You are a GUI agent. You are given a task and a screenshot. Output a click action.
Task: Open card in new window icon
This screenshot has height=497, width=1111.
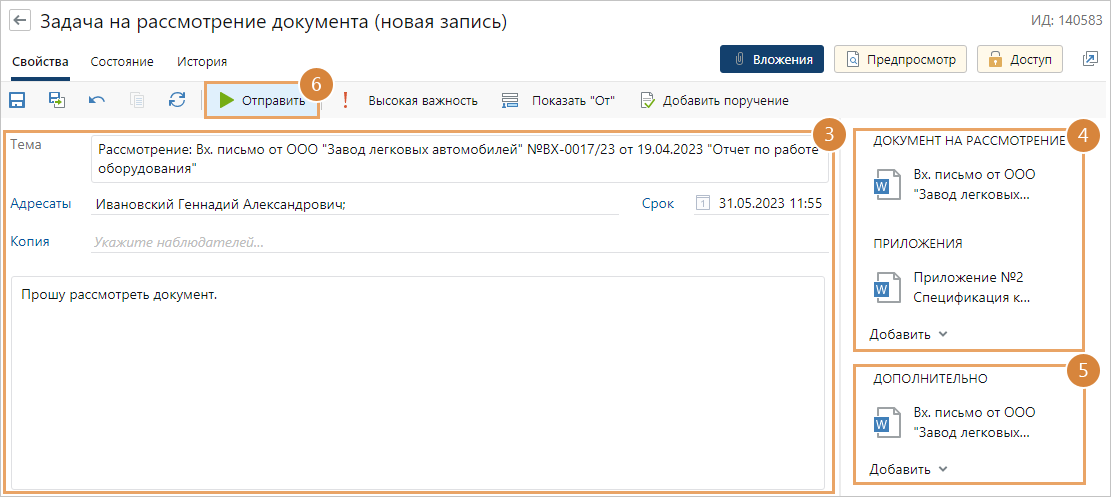pos(1090,60)
